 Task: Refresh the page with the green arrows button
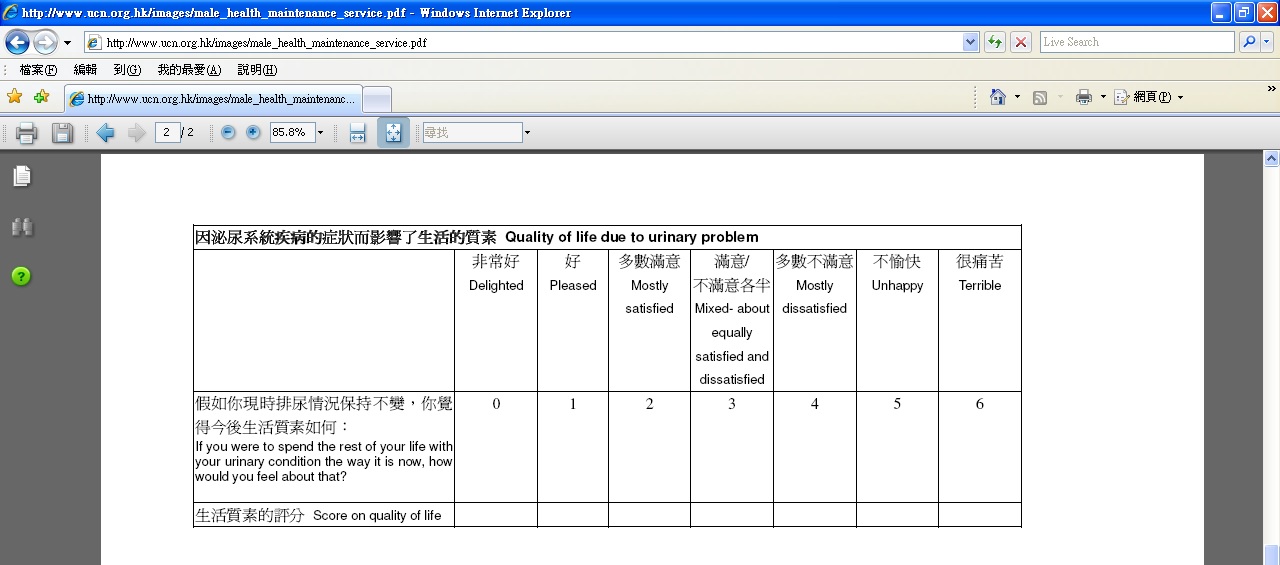[x=995, y=42]
